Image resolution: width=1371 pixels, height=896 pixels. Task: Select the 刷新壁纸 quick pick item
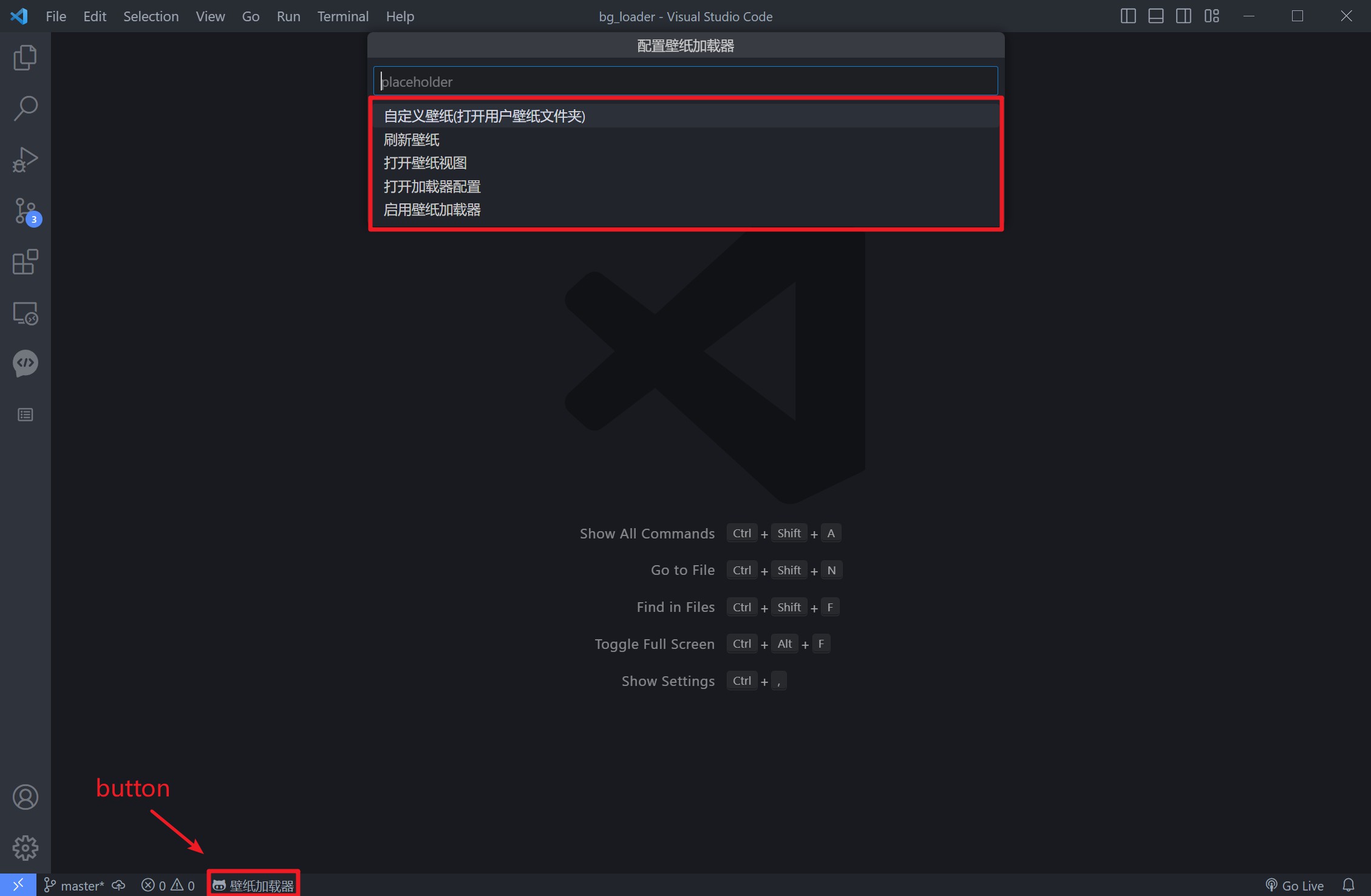click(x=412, y=140)
